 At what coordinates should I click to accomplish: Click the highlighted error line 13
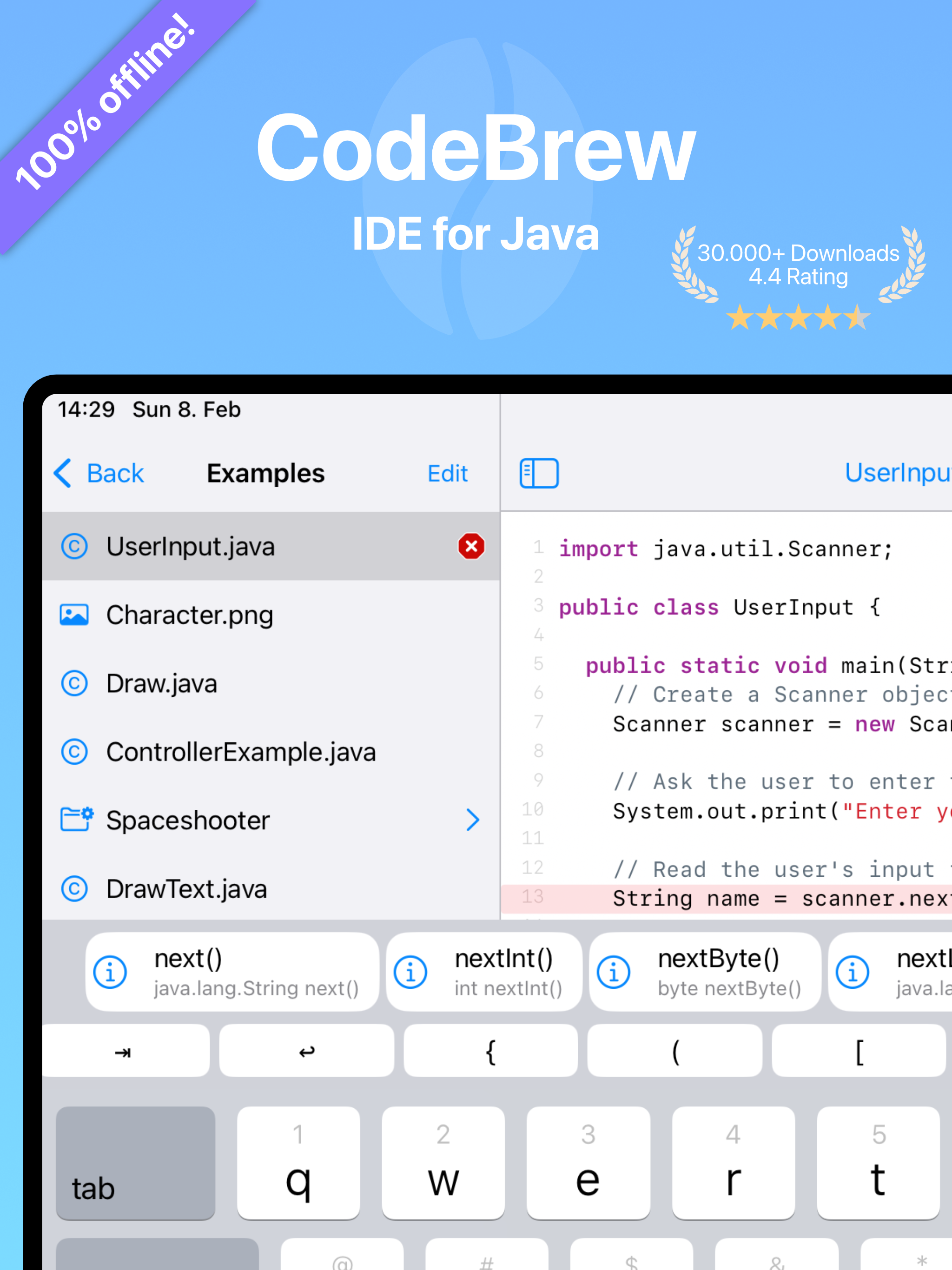[727, 899]
